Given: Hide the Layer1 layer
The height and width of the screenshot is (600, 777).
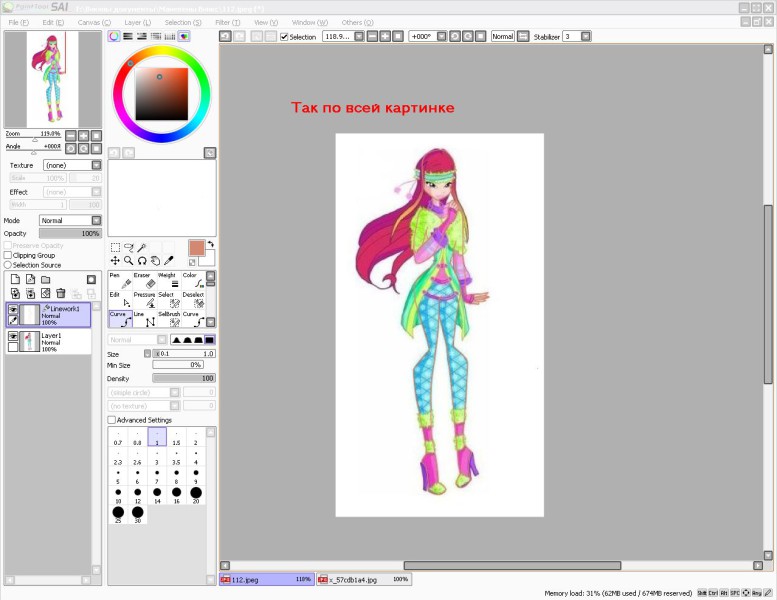Looking at the screenshot, I should [13, 336].
